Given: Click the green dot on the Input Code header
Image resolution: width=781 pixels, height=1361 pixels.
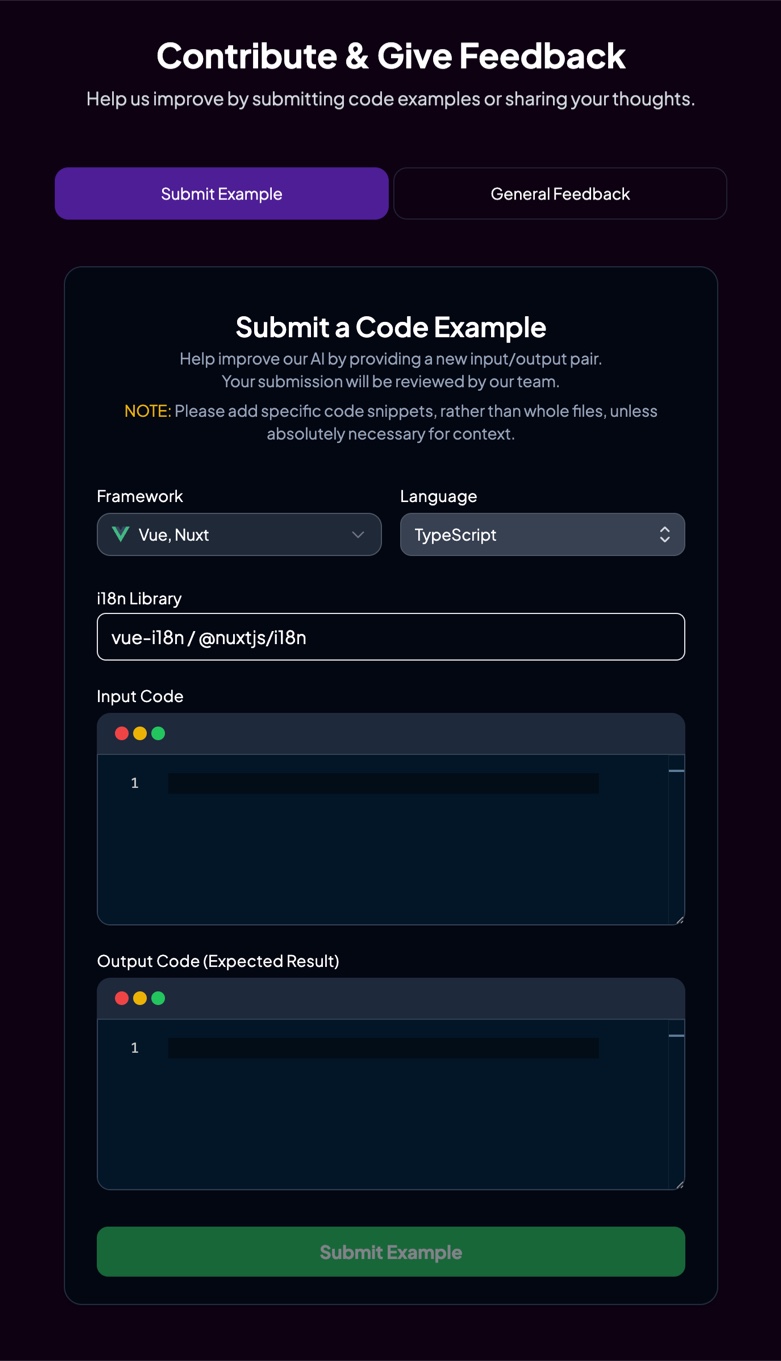Looking at the screenshot, I should 157,732.
